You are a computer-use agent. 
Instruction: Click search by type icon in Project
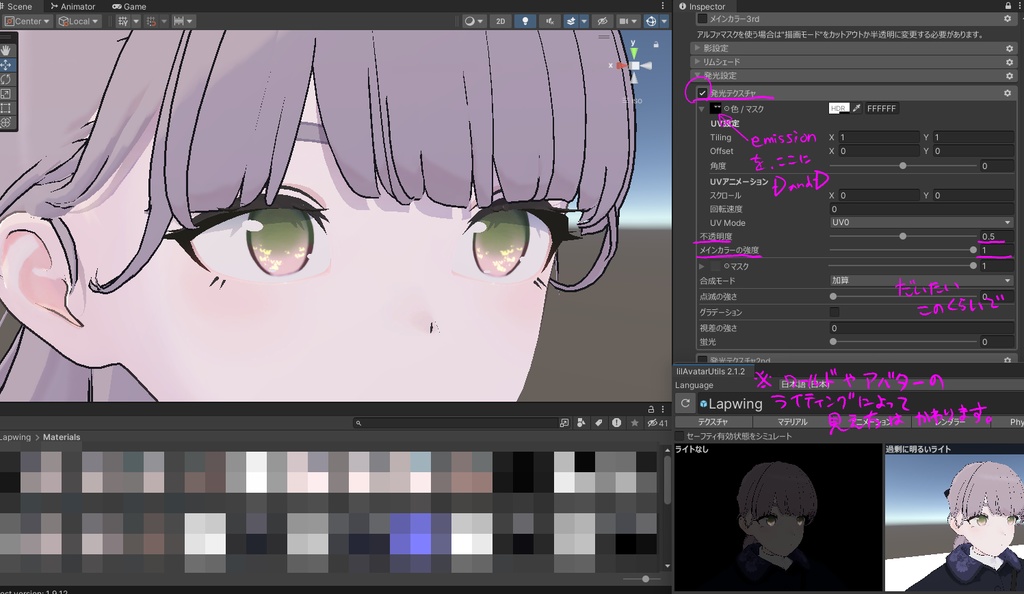click(581, 423)
